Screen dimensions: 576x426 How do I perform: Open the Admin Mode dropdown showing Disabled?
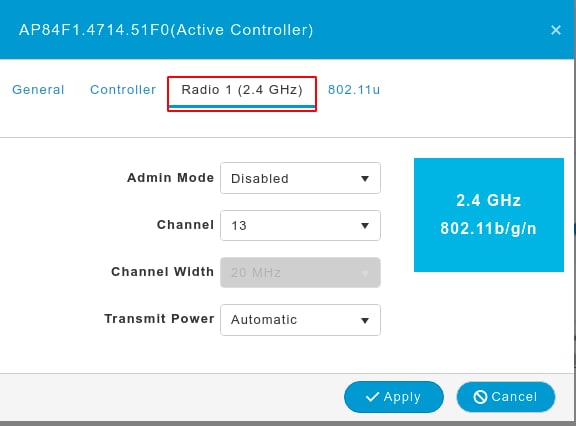click(x=300, y=178)
